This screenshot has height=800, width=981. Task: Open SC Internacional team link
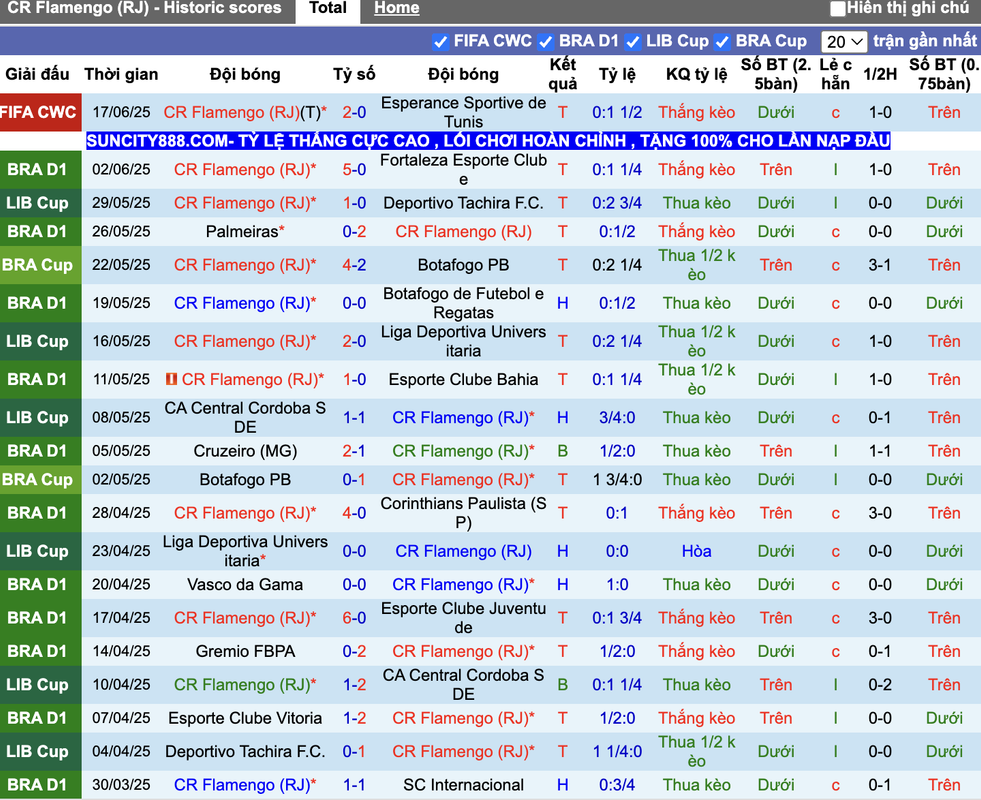pyautogui.click(x=464, y=785)
